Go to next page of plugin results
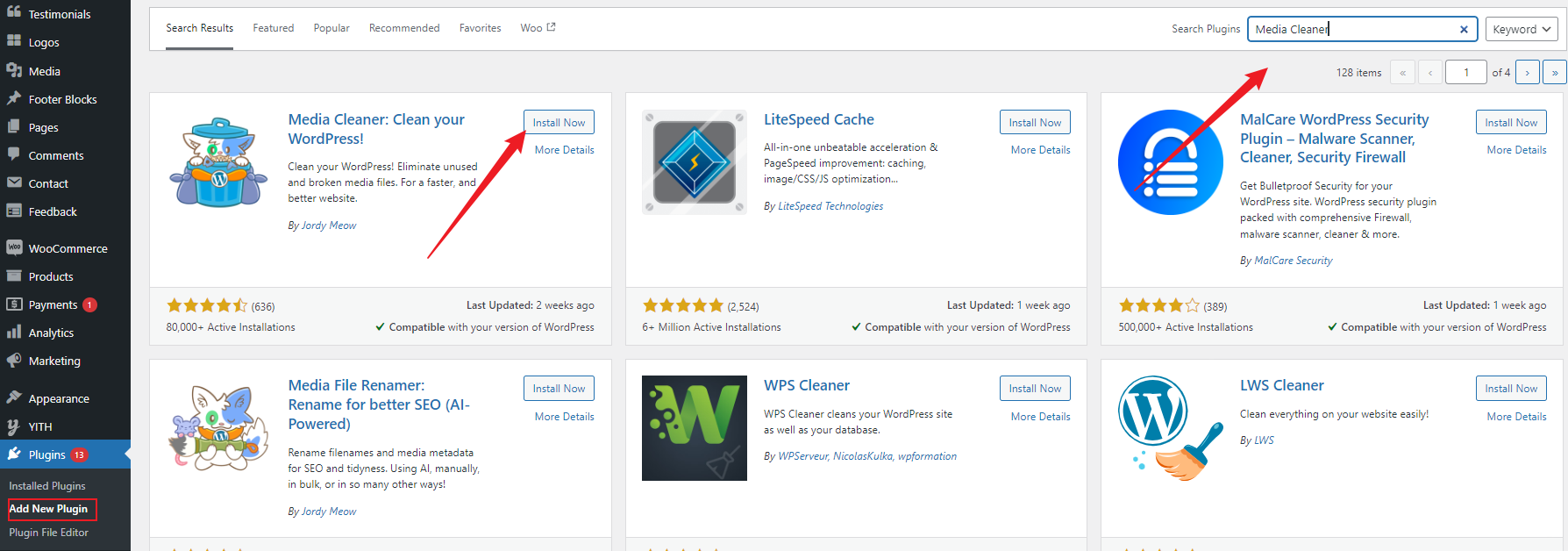Viewport: 1568px width, 551px height. coord(1527,73)
